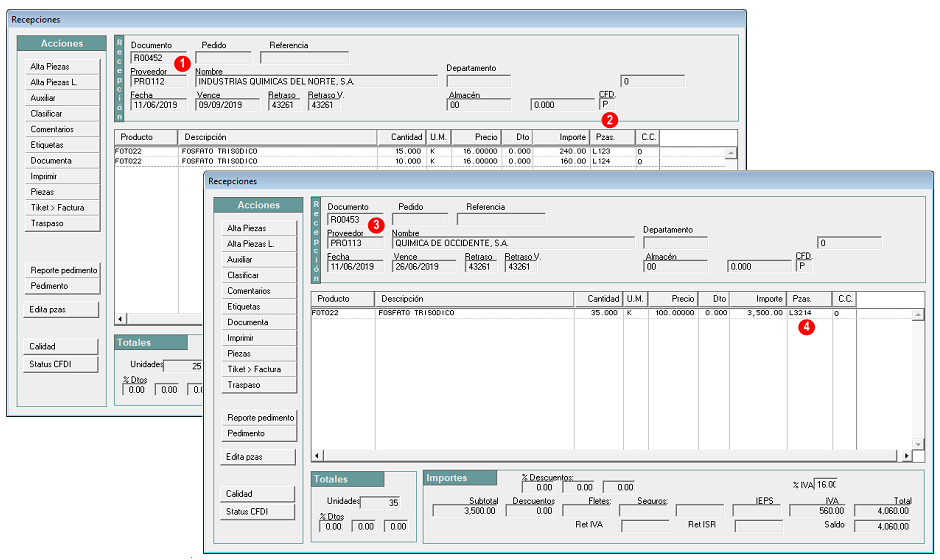
Task: Open Reporte pedimento in the front window
Action: tap(259, 417)
